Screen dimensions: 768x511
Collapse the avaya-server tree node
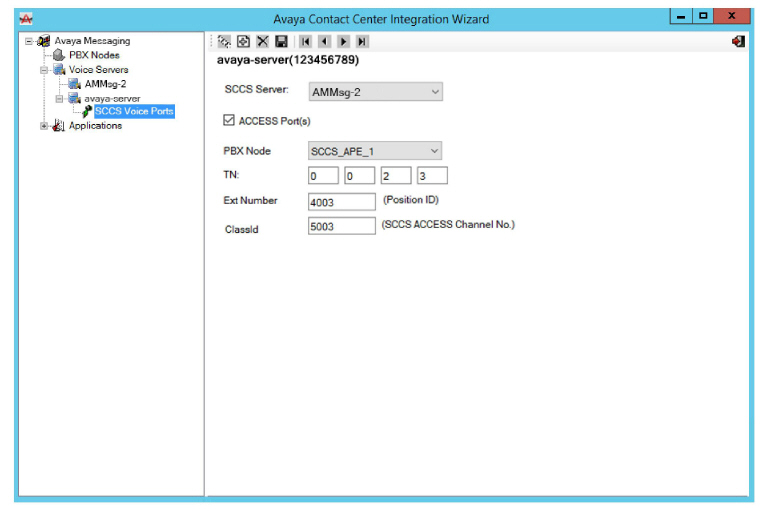click(59, 99)
